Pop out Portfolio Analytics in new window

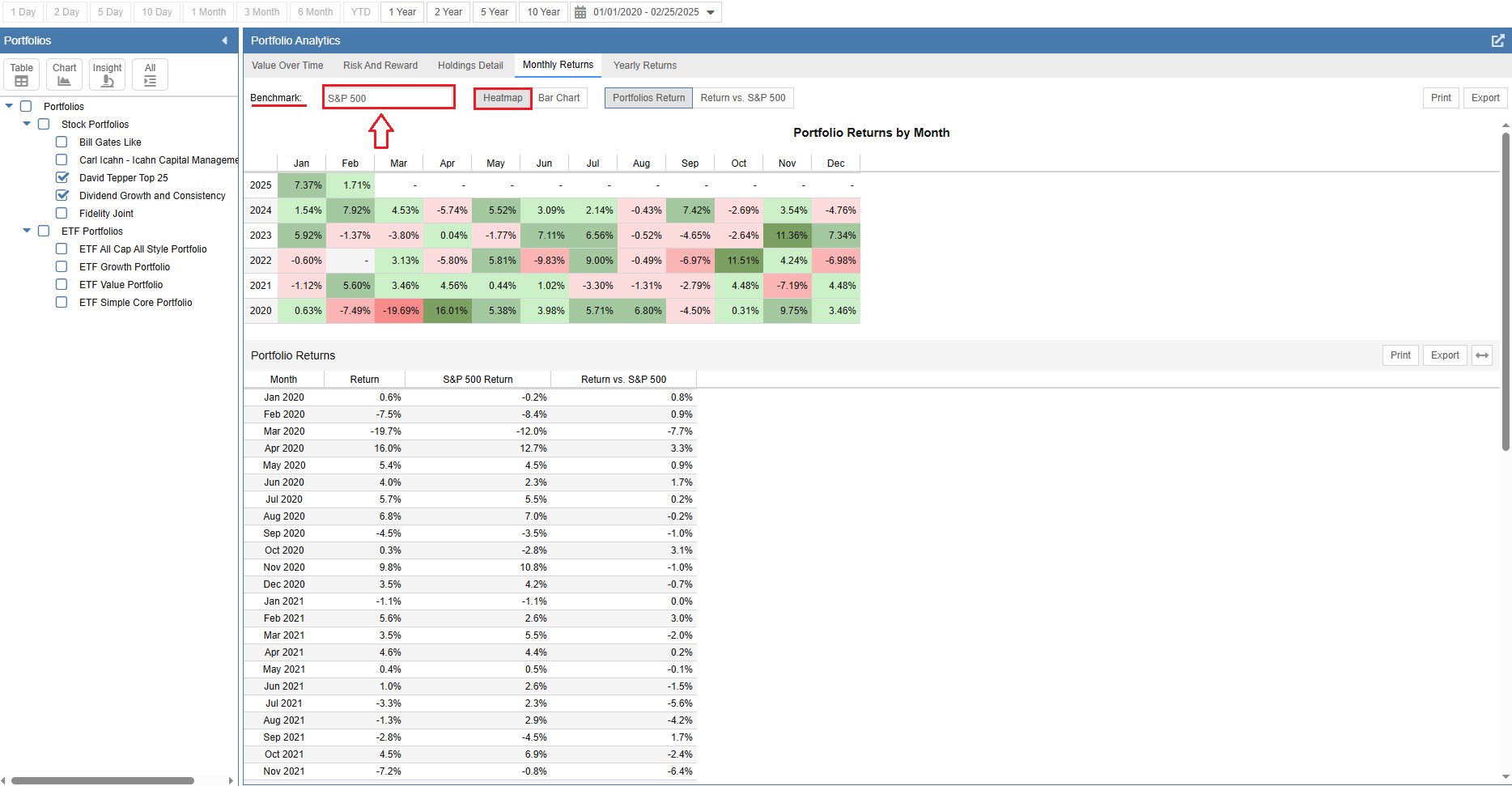1497,40
